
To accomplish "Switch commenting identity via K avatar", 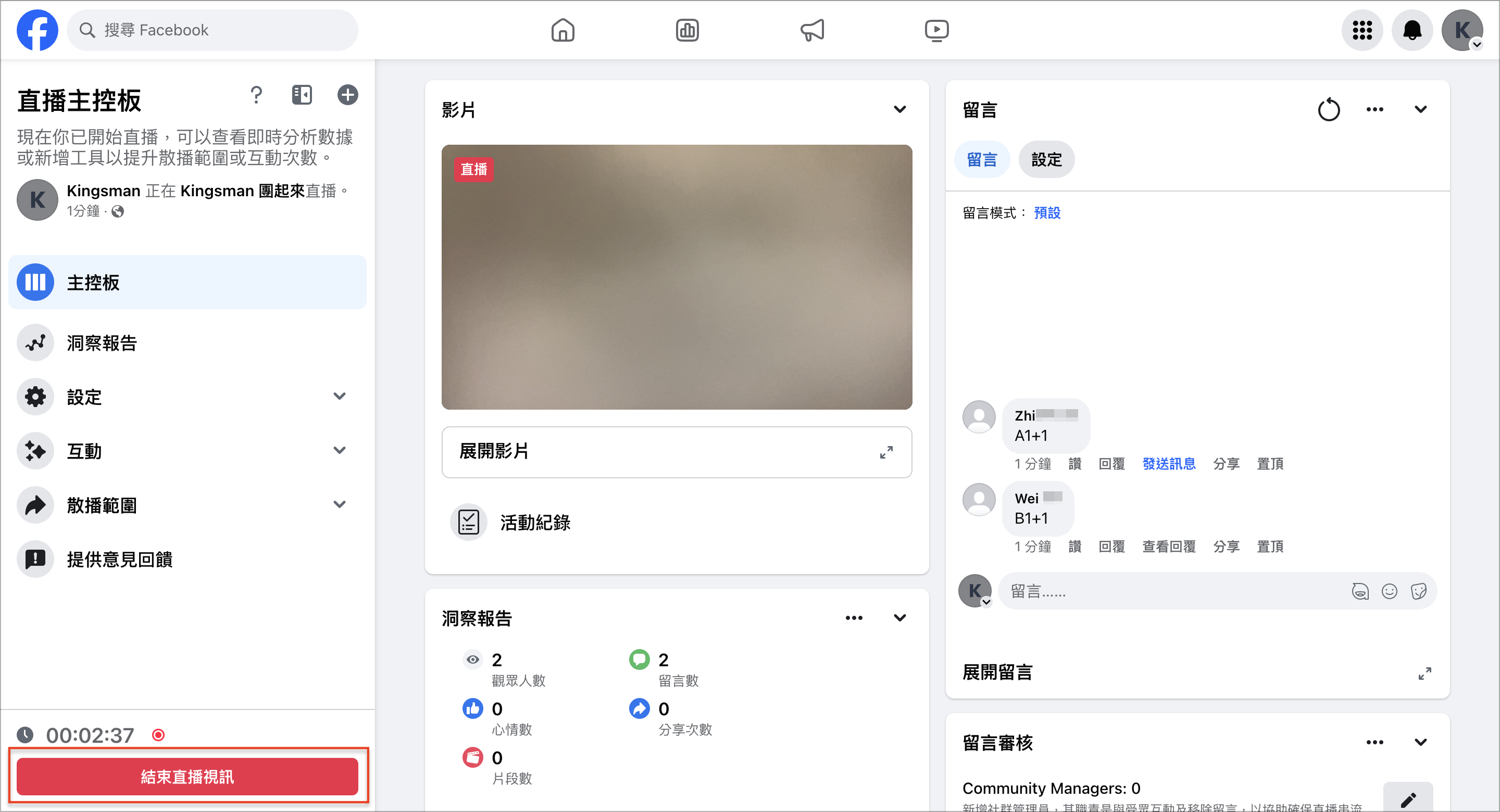I will click(x=975, y=591).
